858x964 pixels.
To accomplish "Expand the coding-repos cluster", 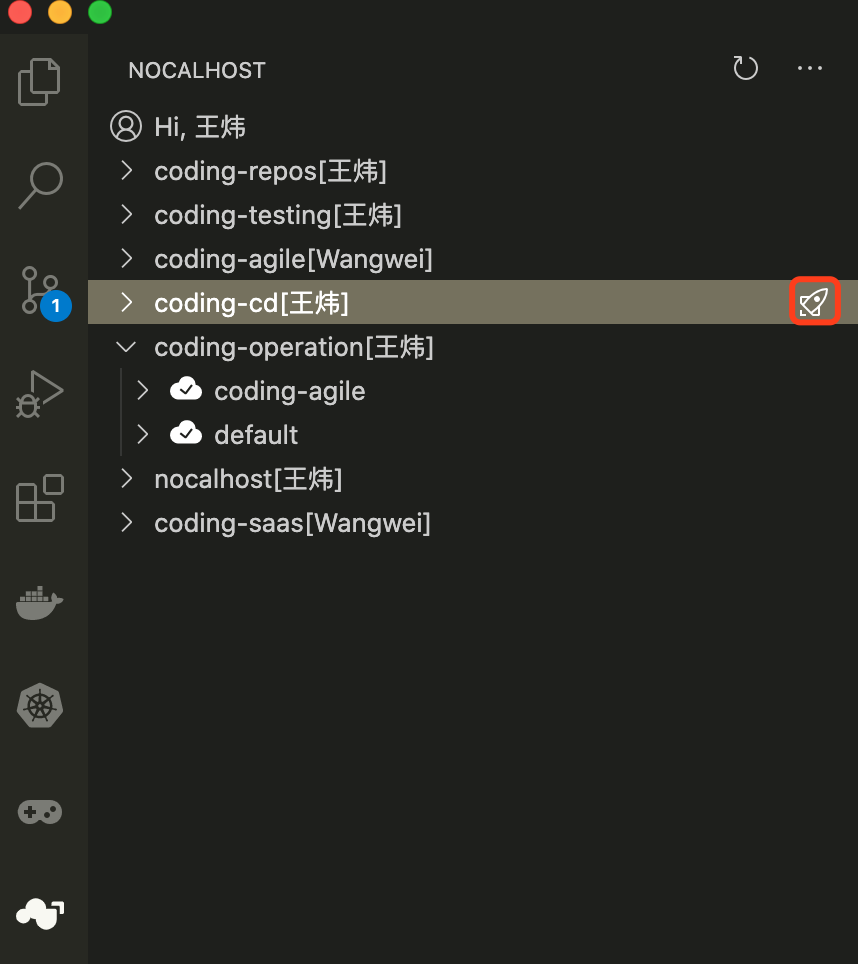I will 126,171.
